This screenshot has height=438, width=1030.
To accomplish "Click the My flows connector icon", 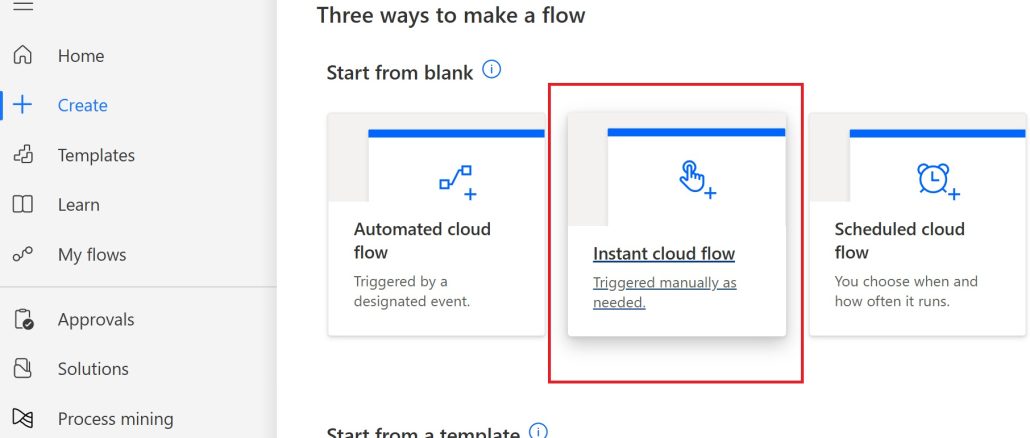I will click(23, 254).
